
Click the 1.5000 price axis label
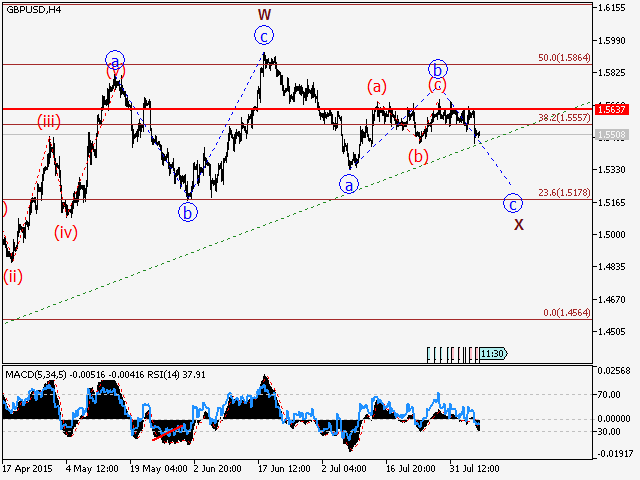[x=611, y=235]
